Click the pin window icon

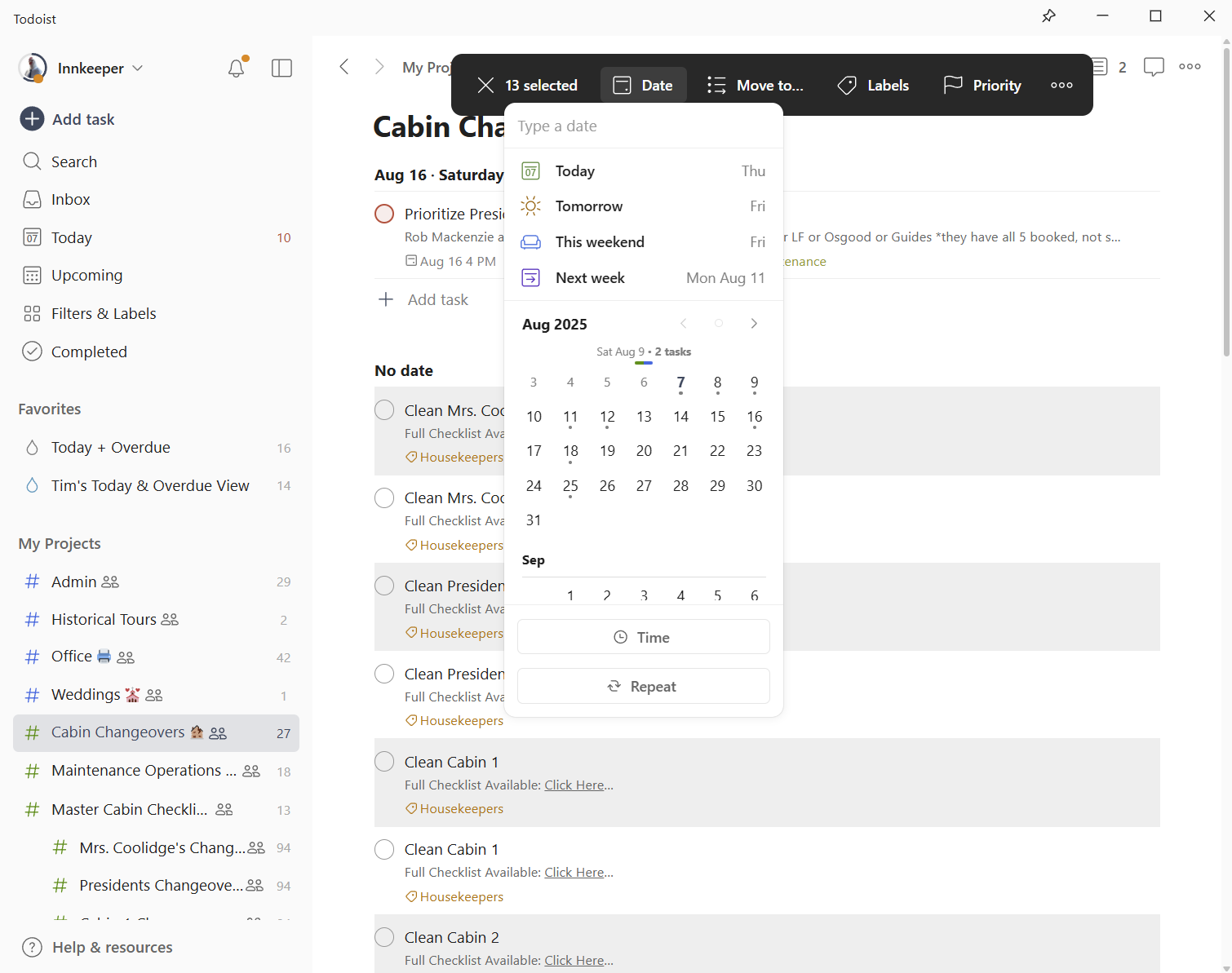[x=1048, y=16]
